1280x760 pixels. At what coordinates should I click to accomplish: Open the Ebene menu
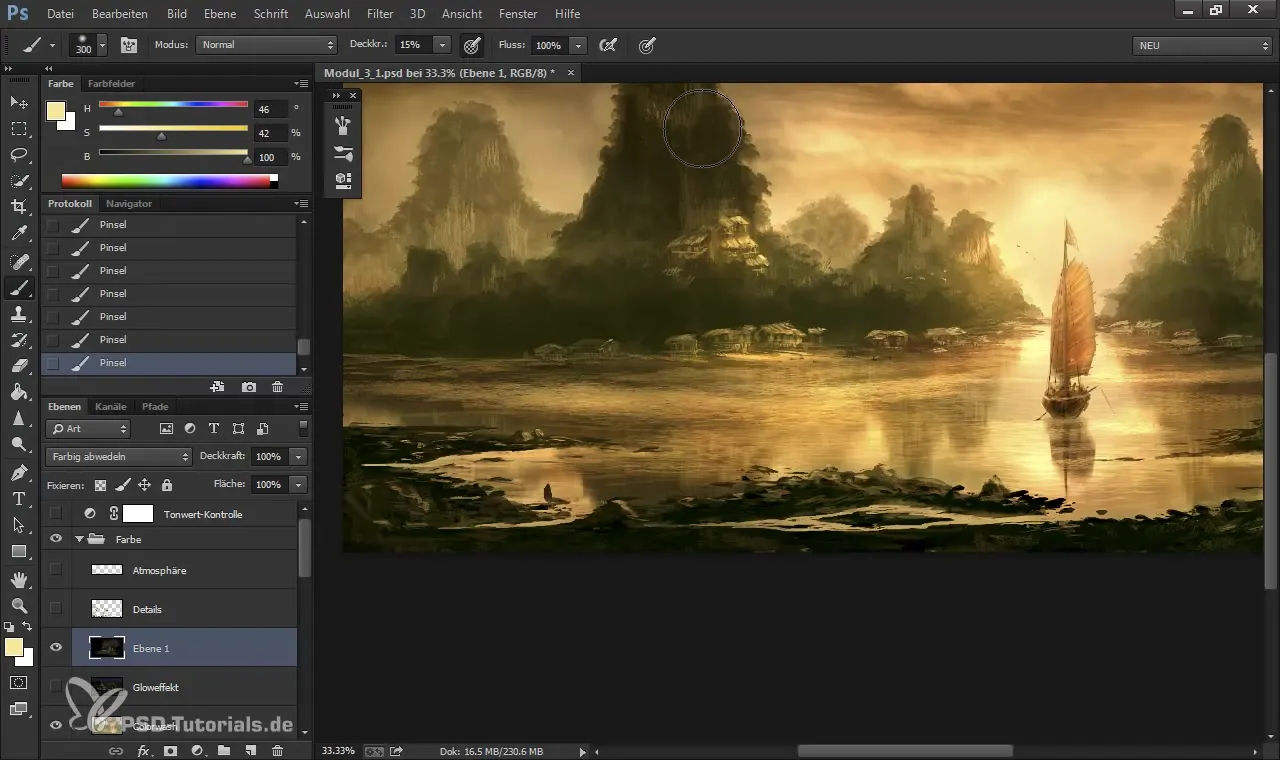(x=220, y=14)
